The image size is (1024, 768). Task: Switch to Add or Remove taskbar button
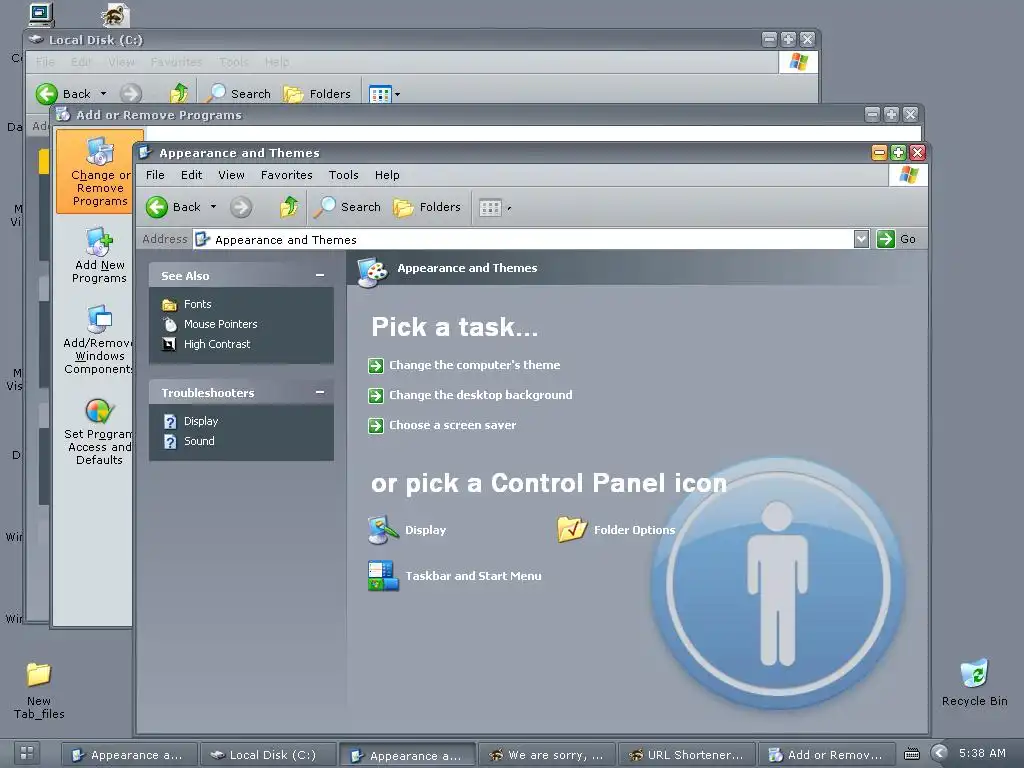click(x=827, y=755)
